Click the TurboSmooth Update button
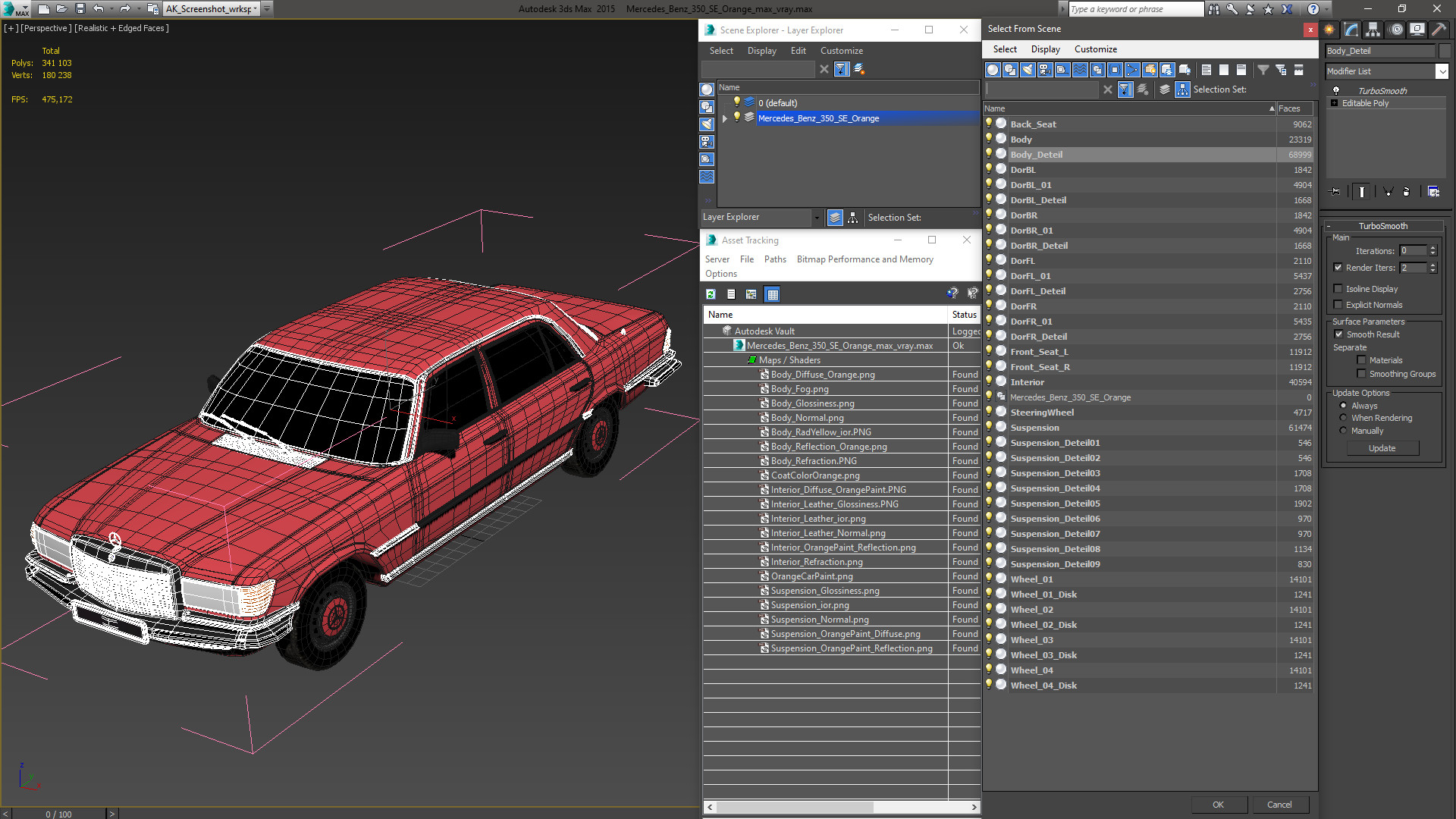This screenshot has width=1456, height=819. [1382, 448]
